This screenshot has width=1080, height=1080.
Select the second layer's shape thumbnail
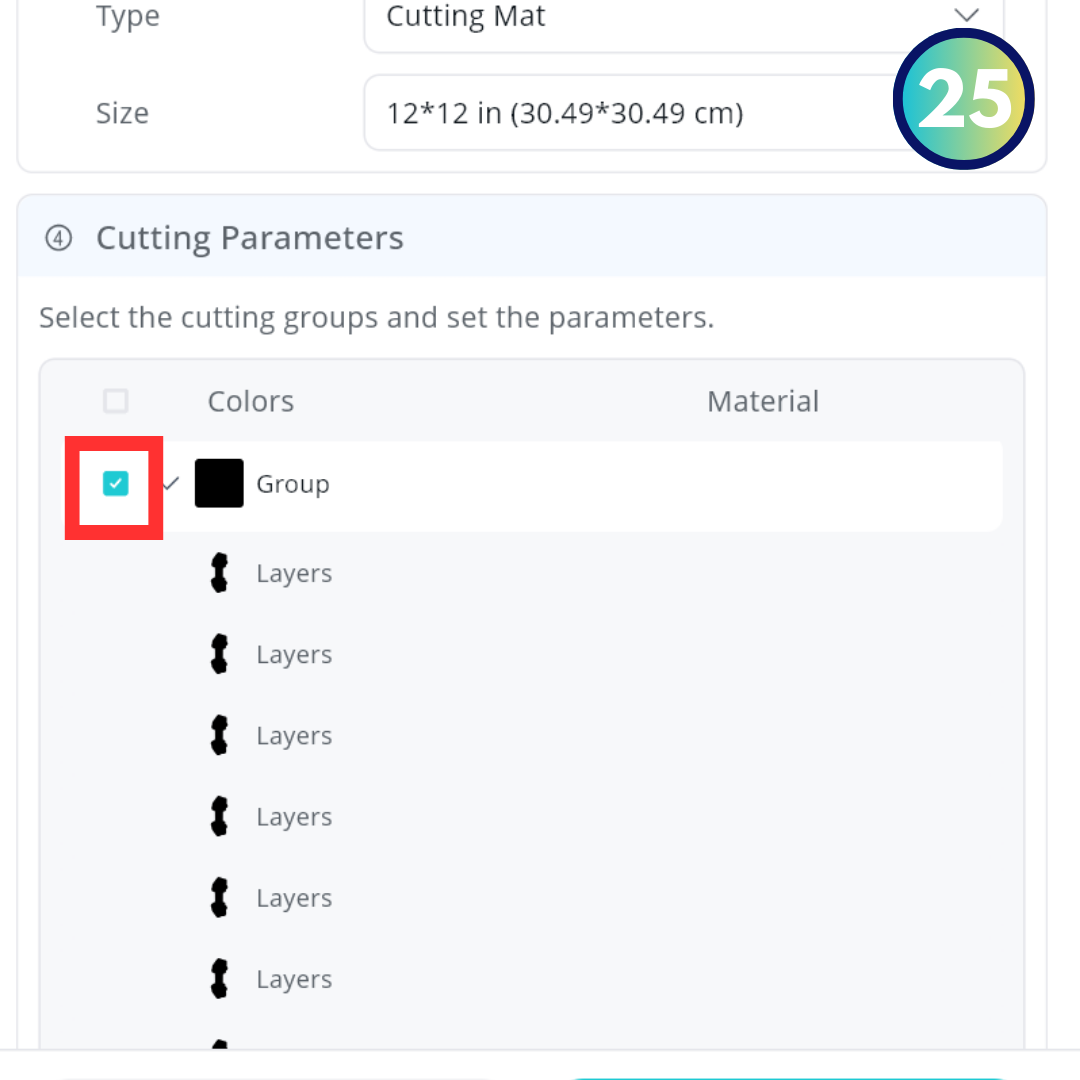219,655
